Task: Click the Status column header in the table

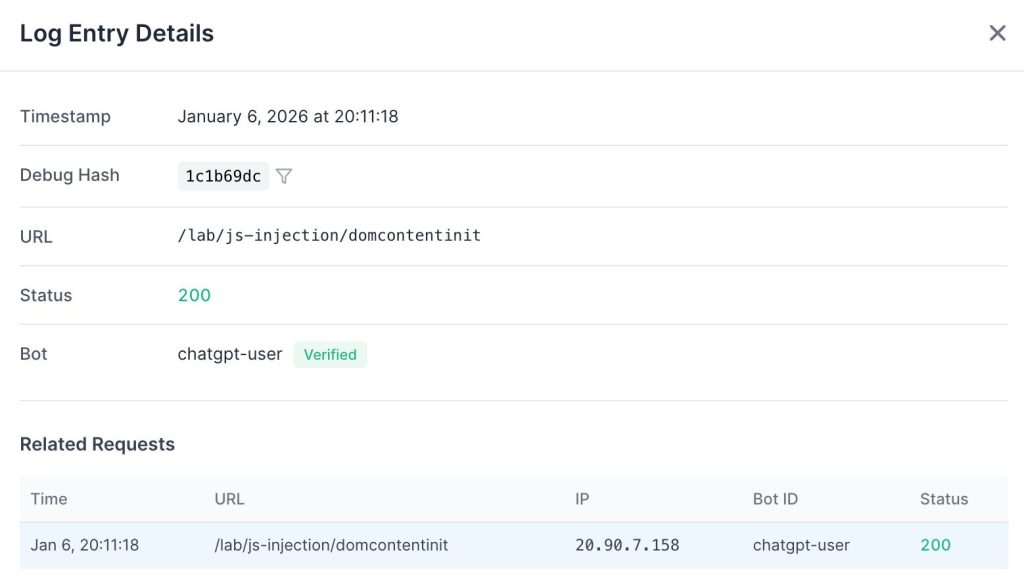Action: coord(944,499)
